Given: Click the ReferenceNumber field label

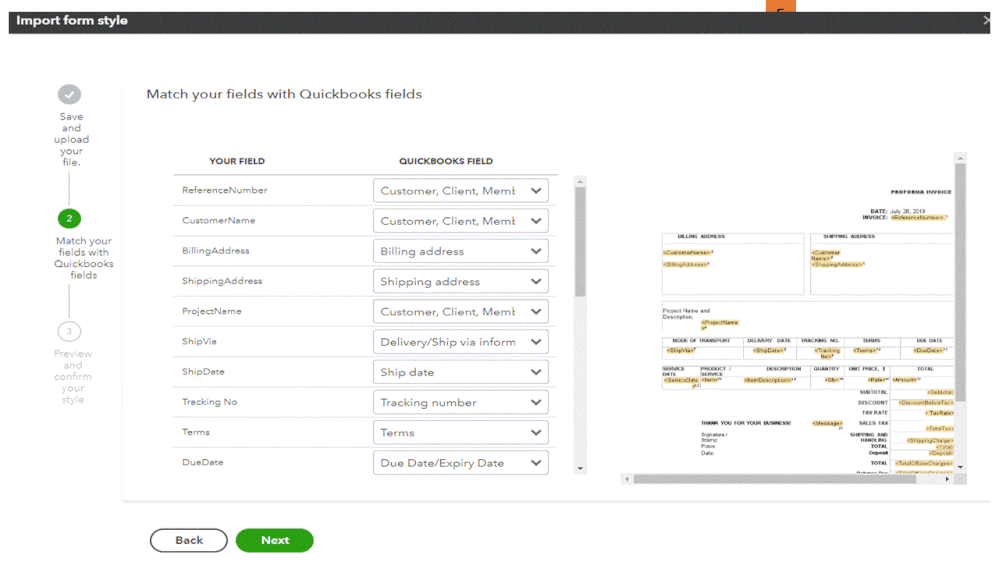Looking at the screenshot, I should click(224, 191).
